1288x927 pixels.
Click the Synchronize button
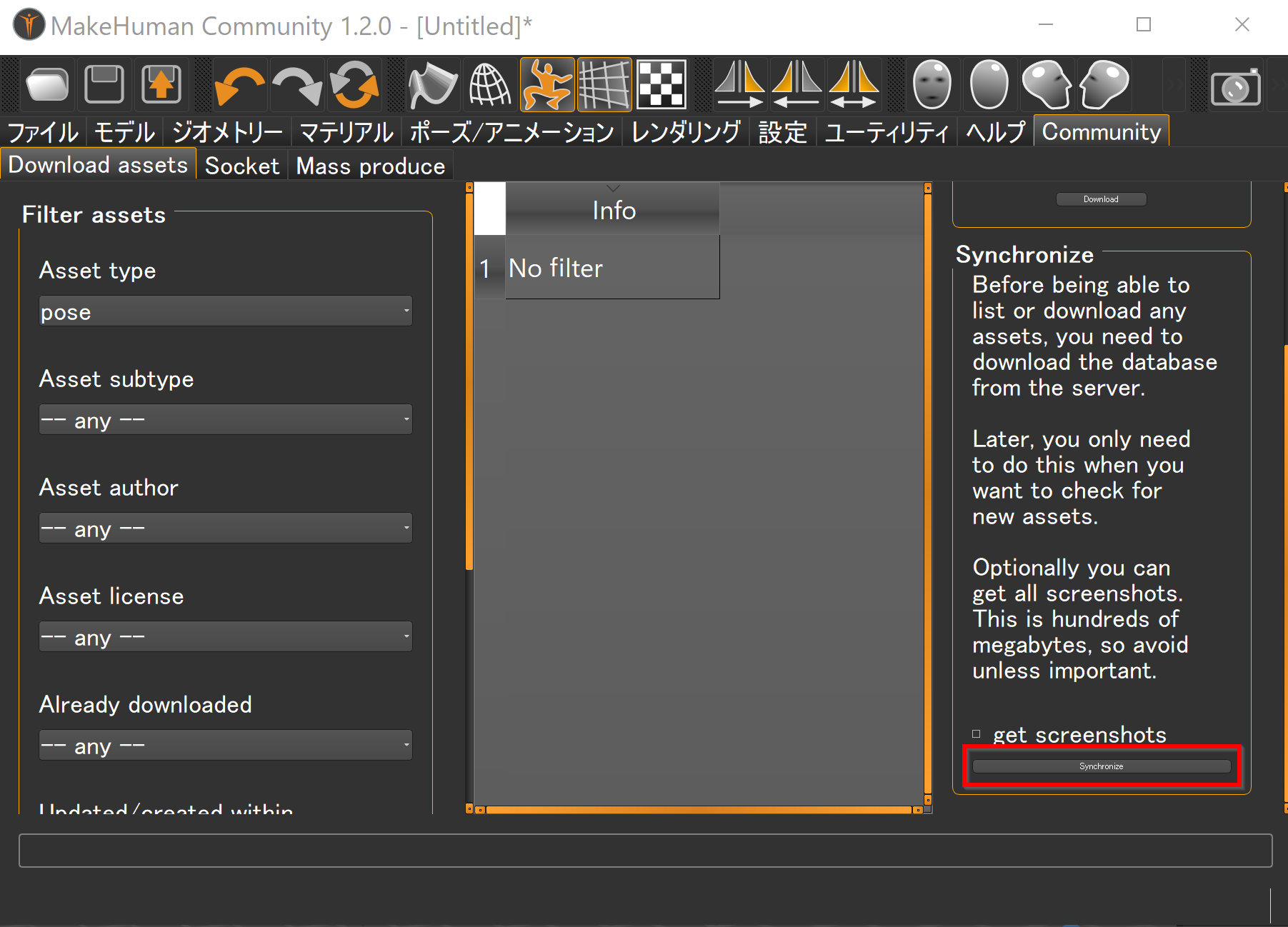pos(1101,766)
